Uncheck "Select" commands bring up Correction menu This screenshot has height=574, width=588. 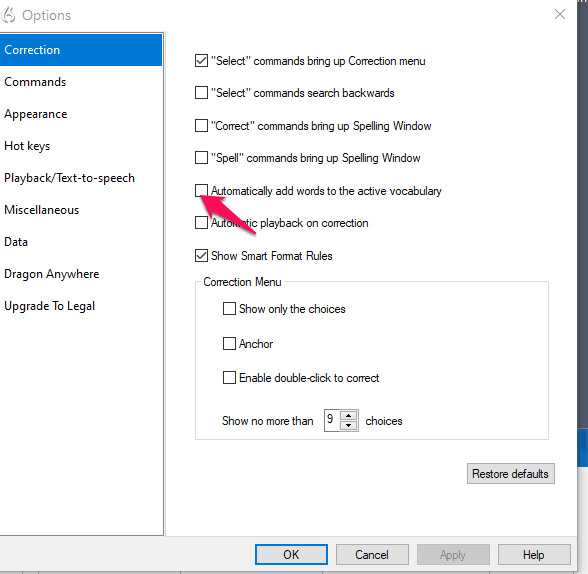[x=201, y=61]
